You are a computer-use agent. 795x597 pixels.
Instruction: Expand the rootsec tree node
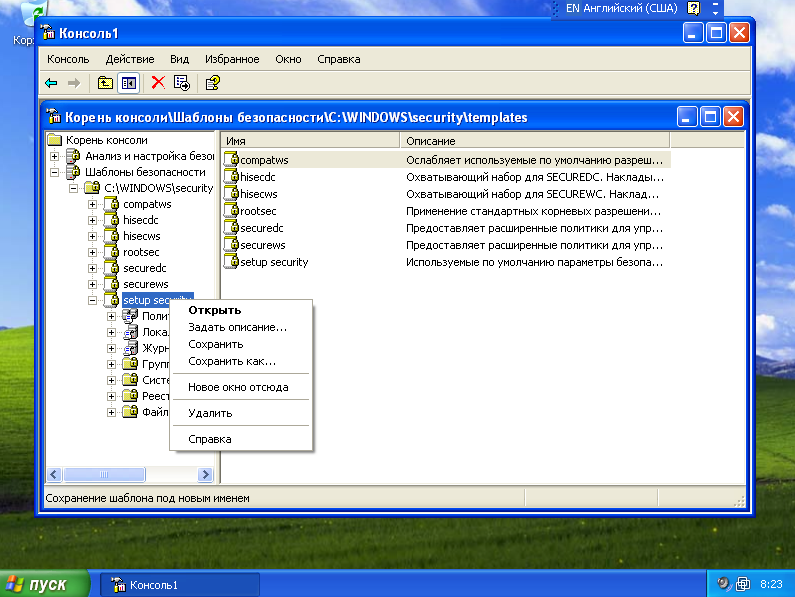point(92,252)
